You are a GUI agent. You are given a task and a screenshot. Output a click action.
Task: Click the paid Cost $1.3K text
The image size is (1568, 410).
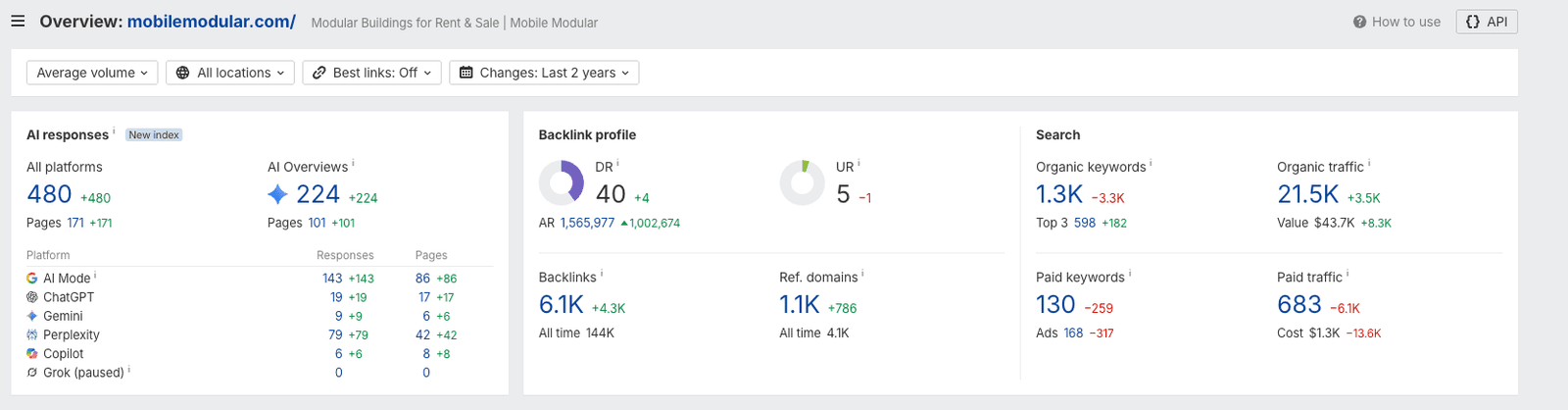[x=1308, y=333]
